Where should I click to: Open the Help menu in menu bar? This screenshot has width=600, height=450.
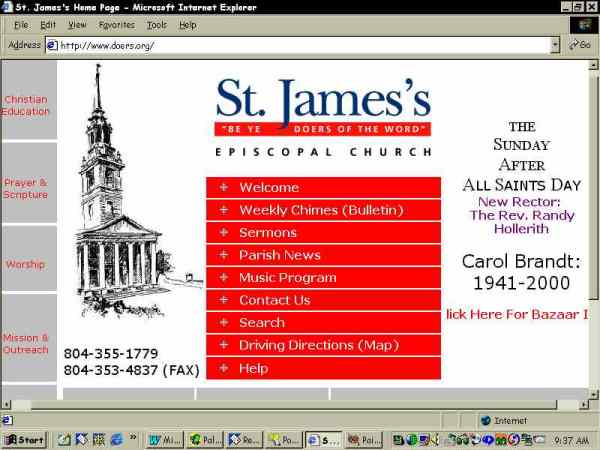[188, 25]
